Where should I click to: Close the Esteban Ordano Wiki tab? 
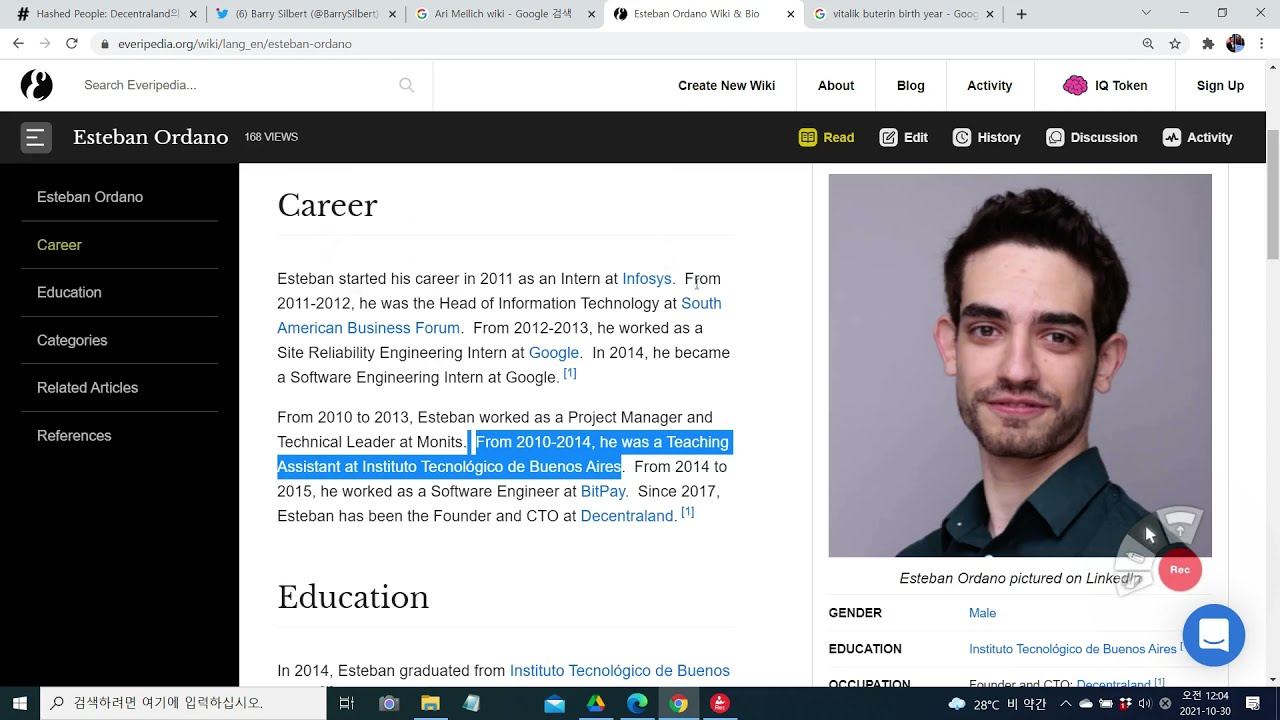[791, 14]
